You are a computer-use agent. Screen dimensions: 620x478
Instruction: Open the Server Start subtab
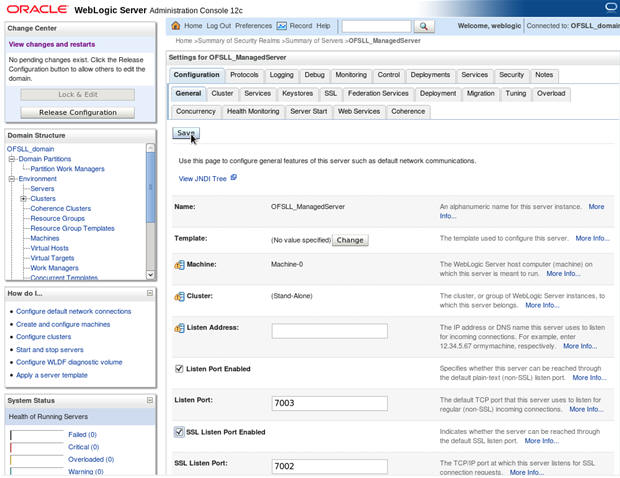coord(308,111)
